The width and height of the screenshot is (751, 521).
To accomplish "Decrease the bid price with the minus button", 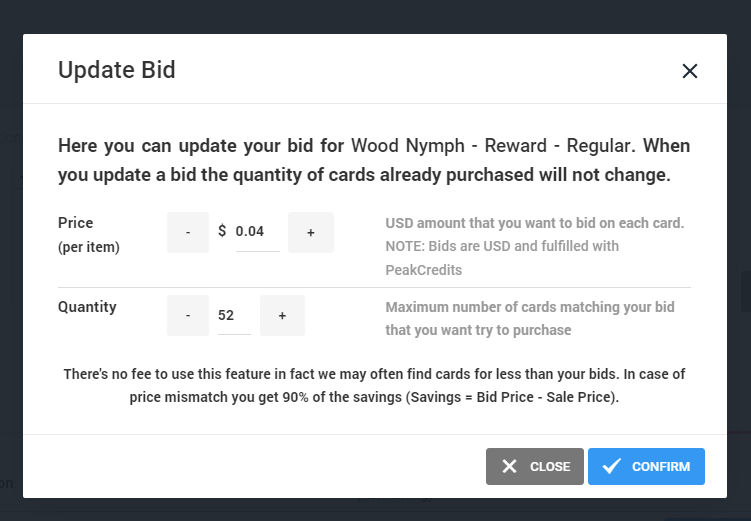I will click(188, 232).
